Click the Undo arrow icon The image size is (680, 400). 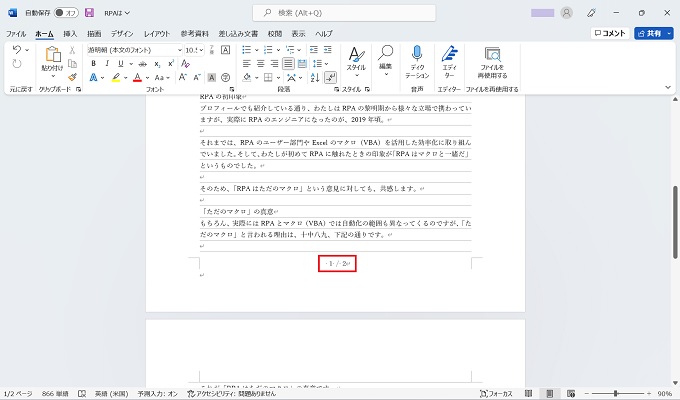point(16,49)
